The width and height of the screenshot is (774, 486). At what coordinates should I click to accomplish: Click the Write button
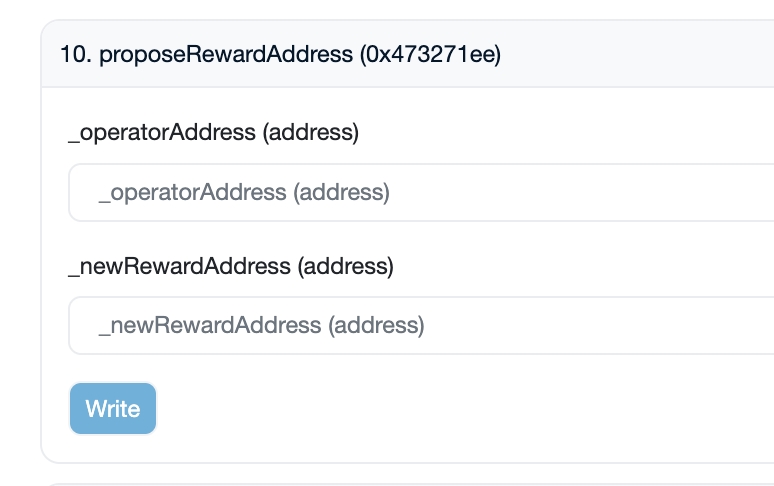point(113,409)
